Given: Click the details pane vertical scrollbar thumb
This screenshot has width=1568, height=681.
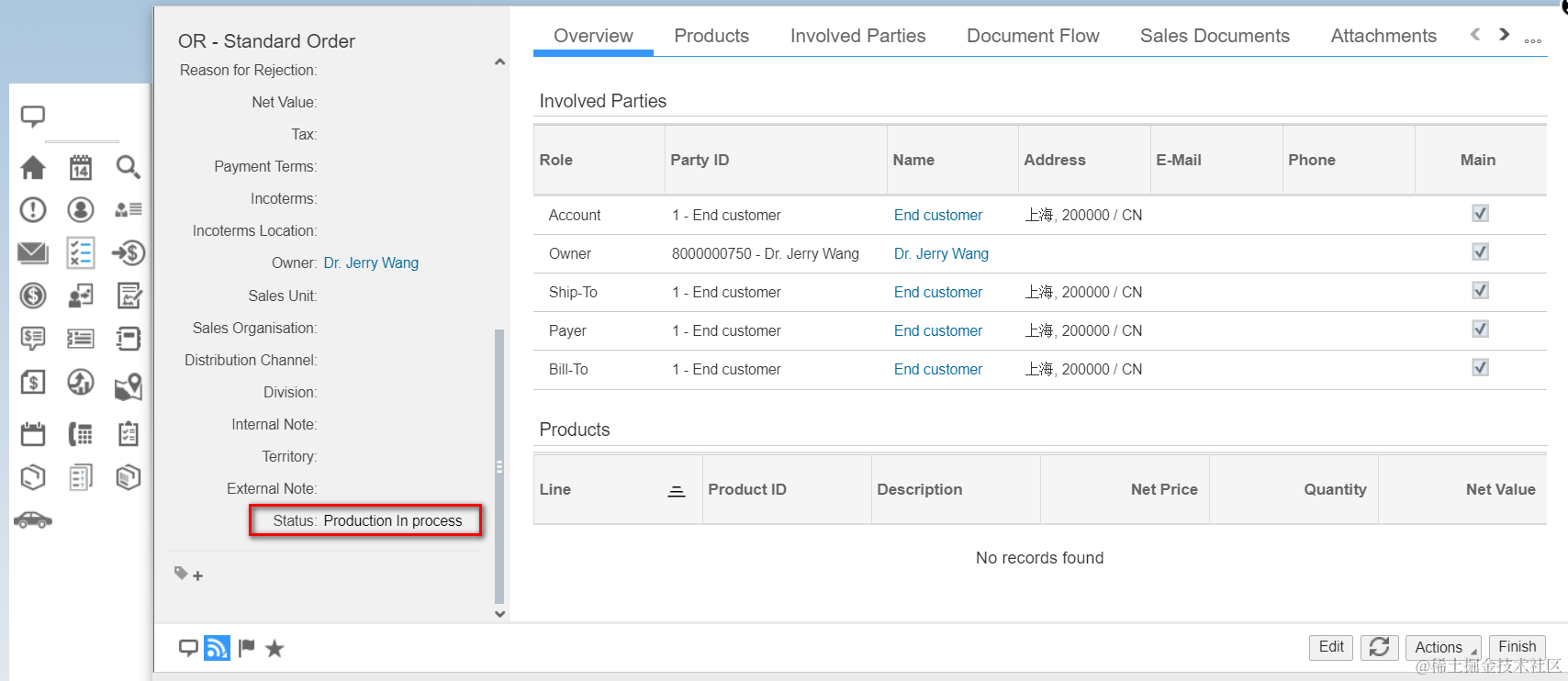Looking at the screenshot, I should tap(499, 466).
